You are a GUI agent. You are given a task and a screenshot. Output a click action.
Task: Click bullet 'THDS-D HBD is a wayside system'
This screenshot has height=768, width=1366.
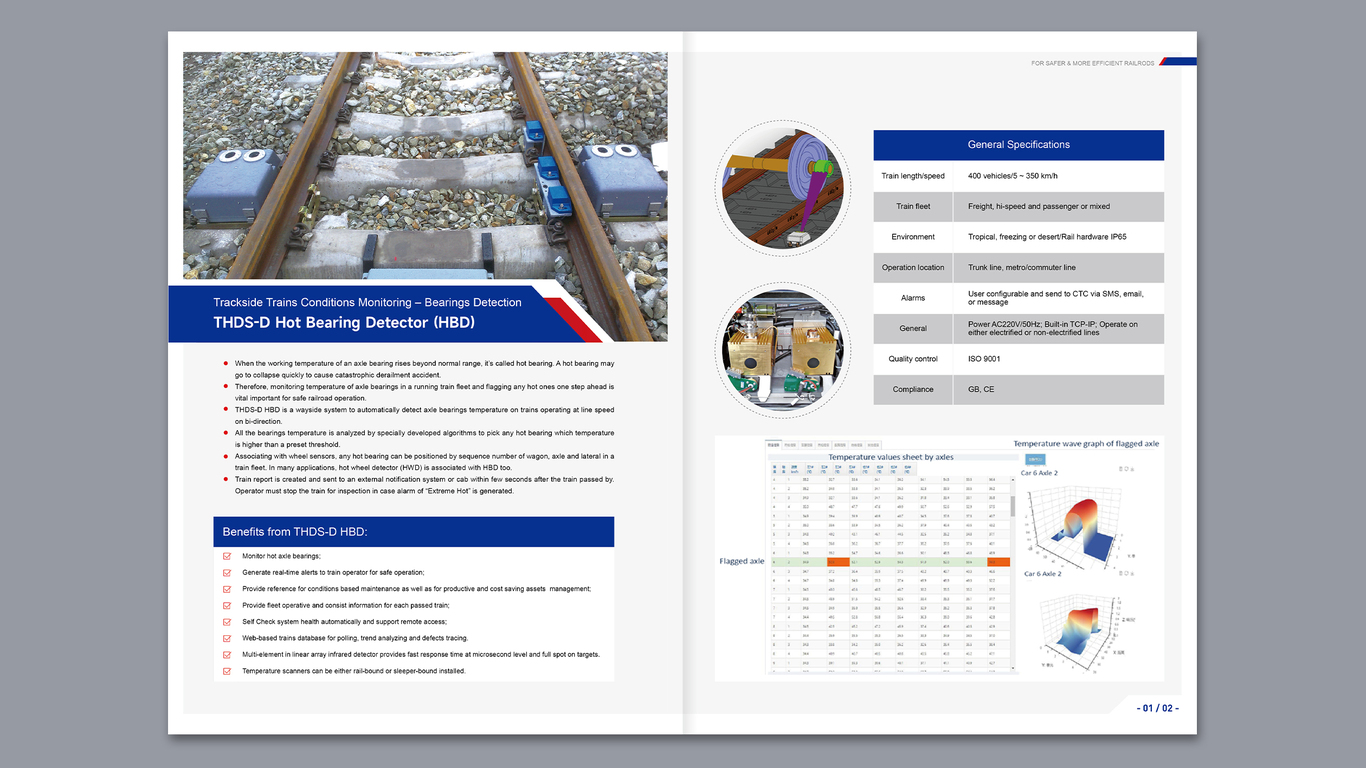click(424, 415)
